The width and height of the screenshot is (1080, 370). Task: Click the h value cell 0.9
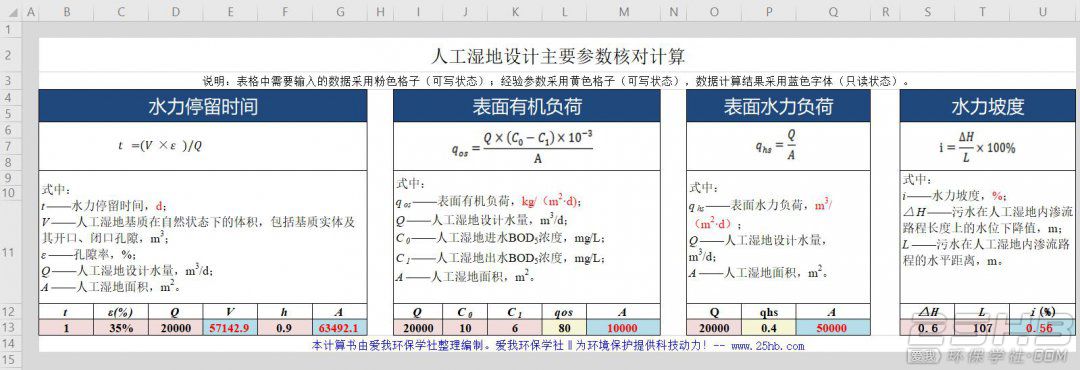pyautogui.click(x=284, y=328)
